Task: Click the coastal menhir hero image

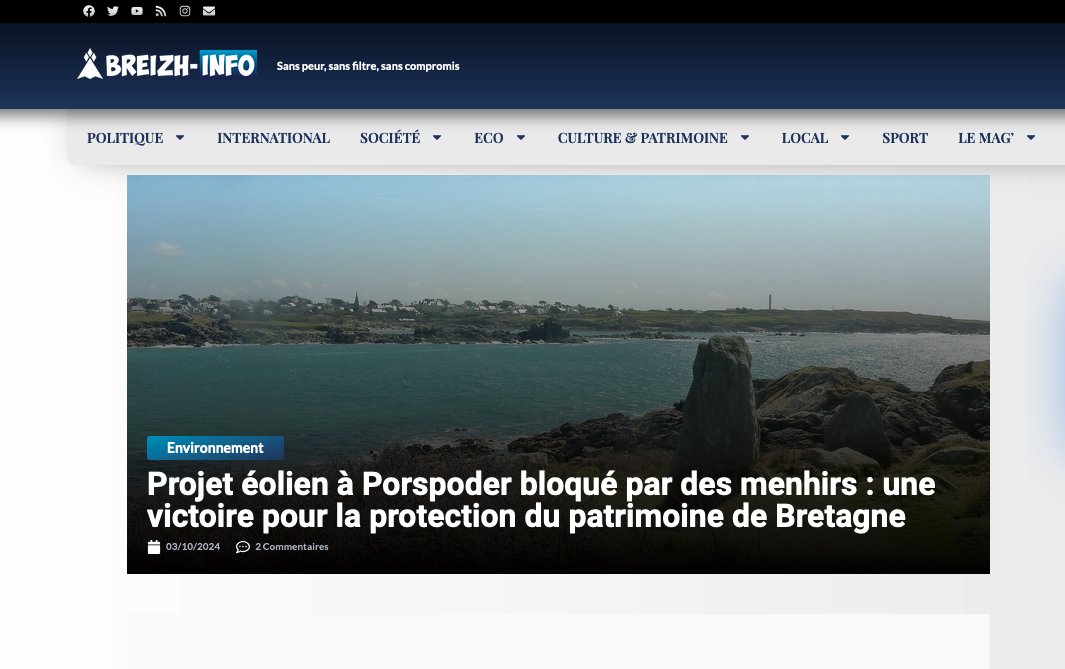Action: [x=557, y=300]
